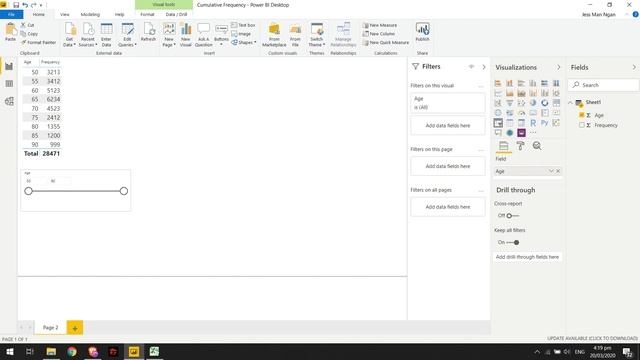Add a new page with plus button
The image size is (640, 360).
click(x=75, y=328)
